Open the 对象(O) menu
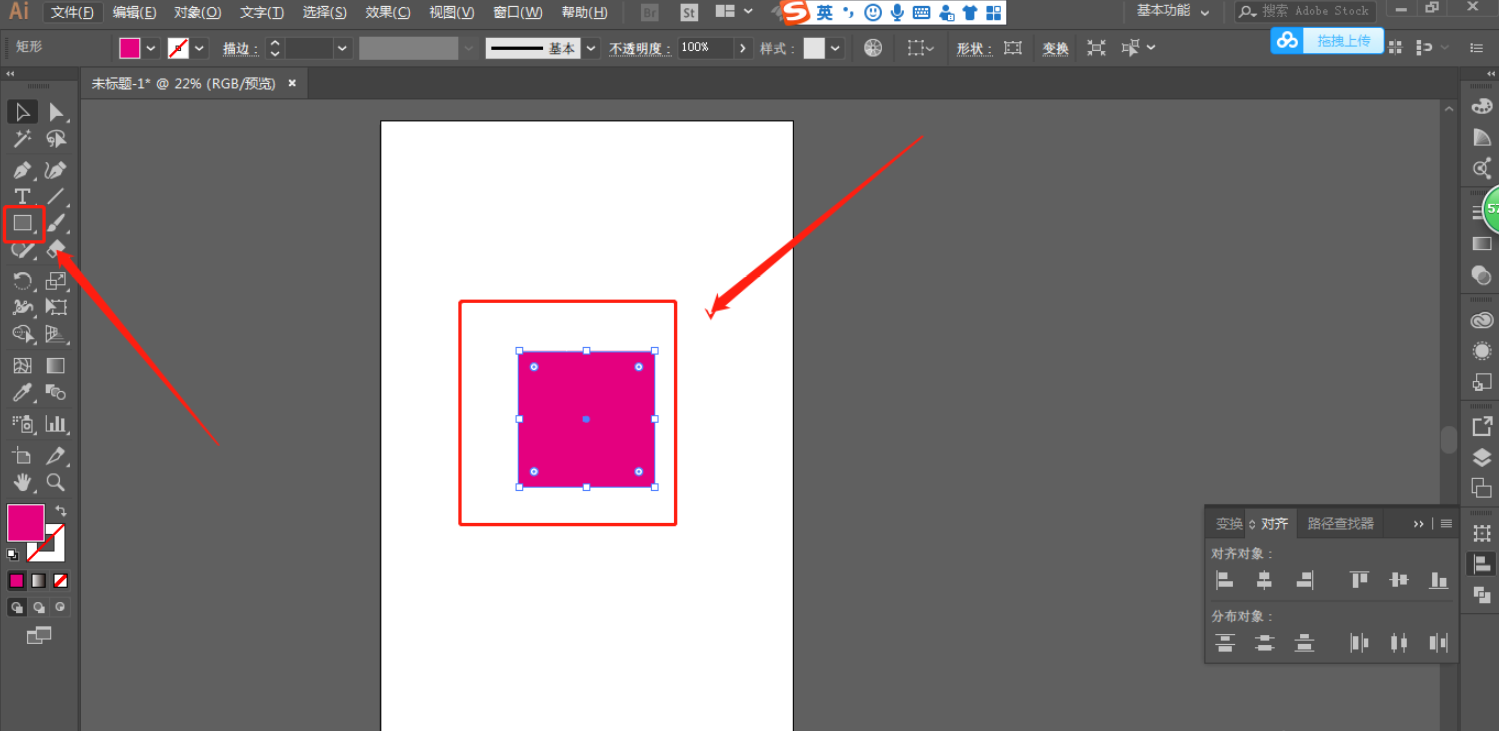 (198, 12)
